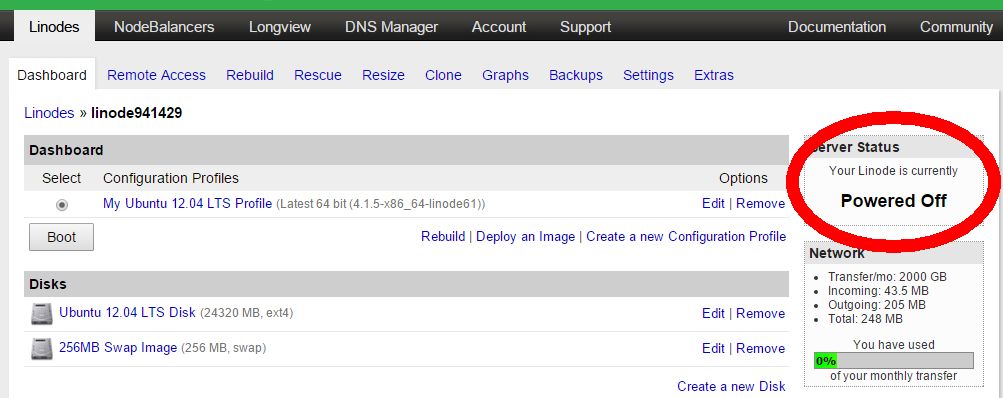Click the Transfer/mo: 2000 GB entry
Viewport: 1003px width, 398px height.
(887, 277)
